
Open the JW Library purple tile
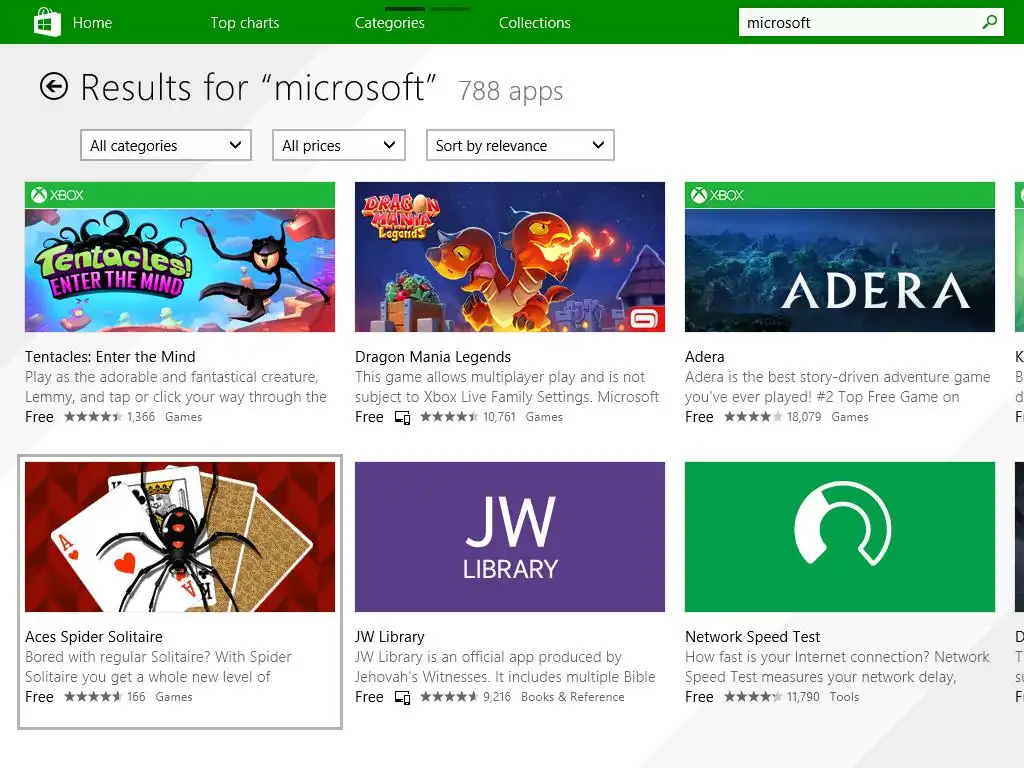pyautogui.click(x=510, y=537)
